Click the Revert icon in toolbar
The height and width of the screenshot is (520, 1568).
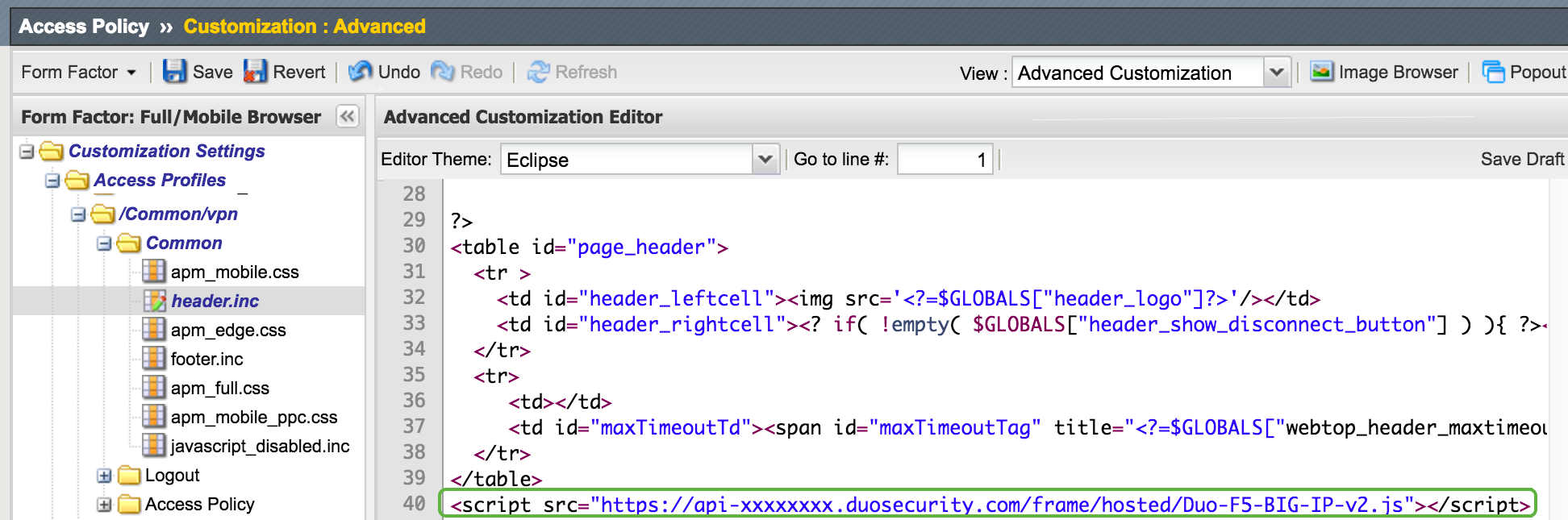click(255, 72)
